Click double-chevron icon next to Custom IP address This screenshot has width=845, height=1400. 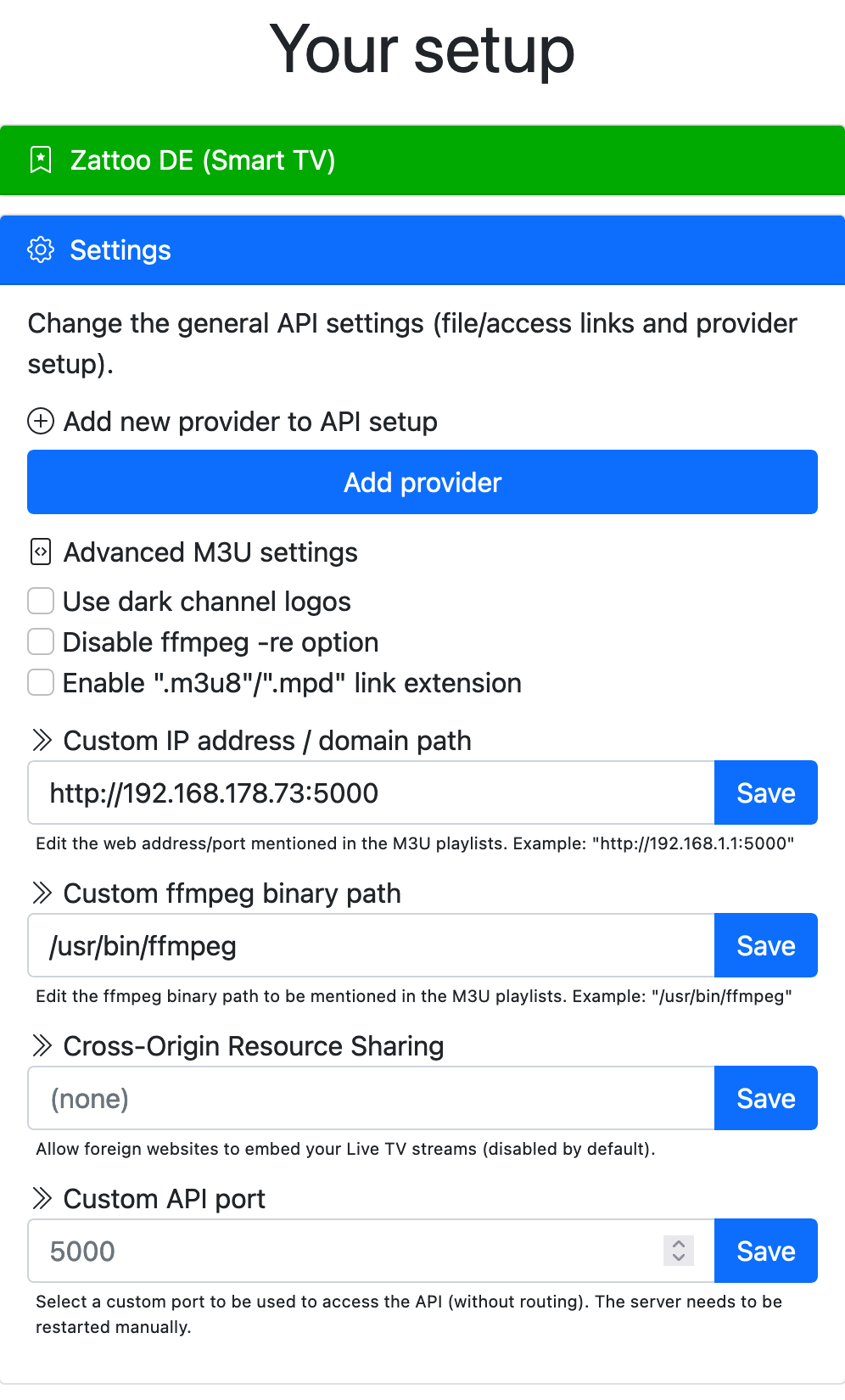pyautogui.click(x=42, y=740)
